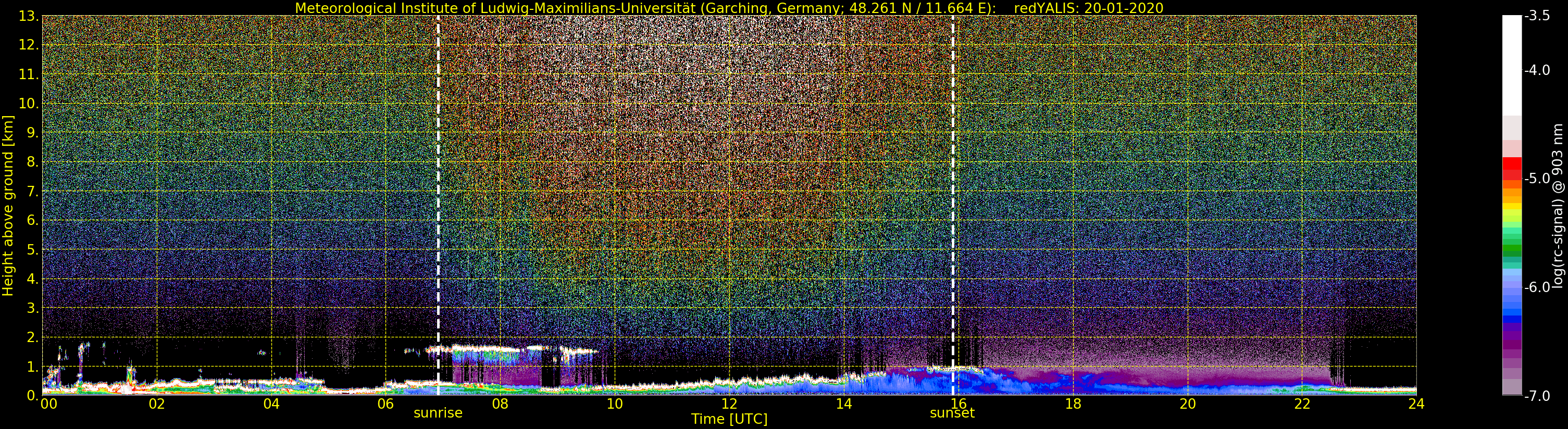Click the time axis tick '02'
1568x429 pixels.
coord(156,404)
